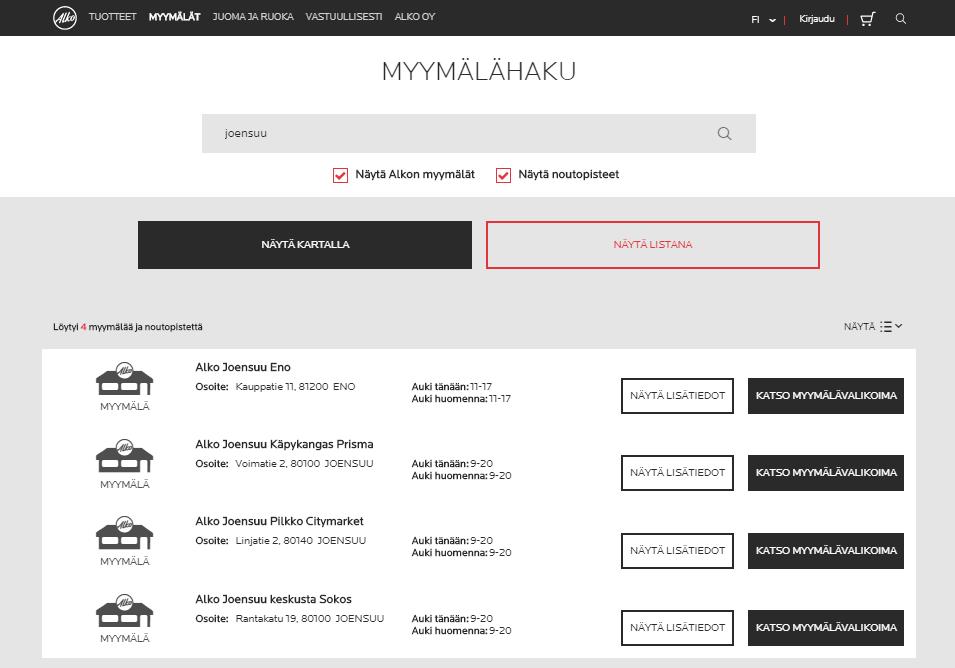Screen dimensions: 955x668
Task: Click the Löytyi 4 myymälää results count
Action: click(x=128, y=327)
